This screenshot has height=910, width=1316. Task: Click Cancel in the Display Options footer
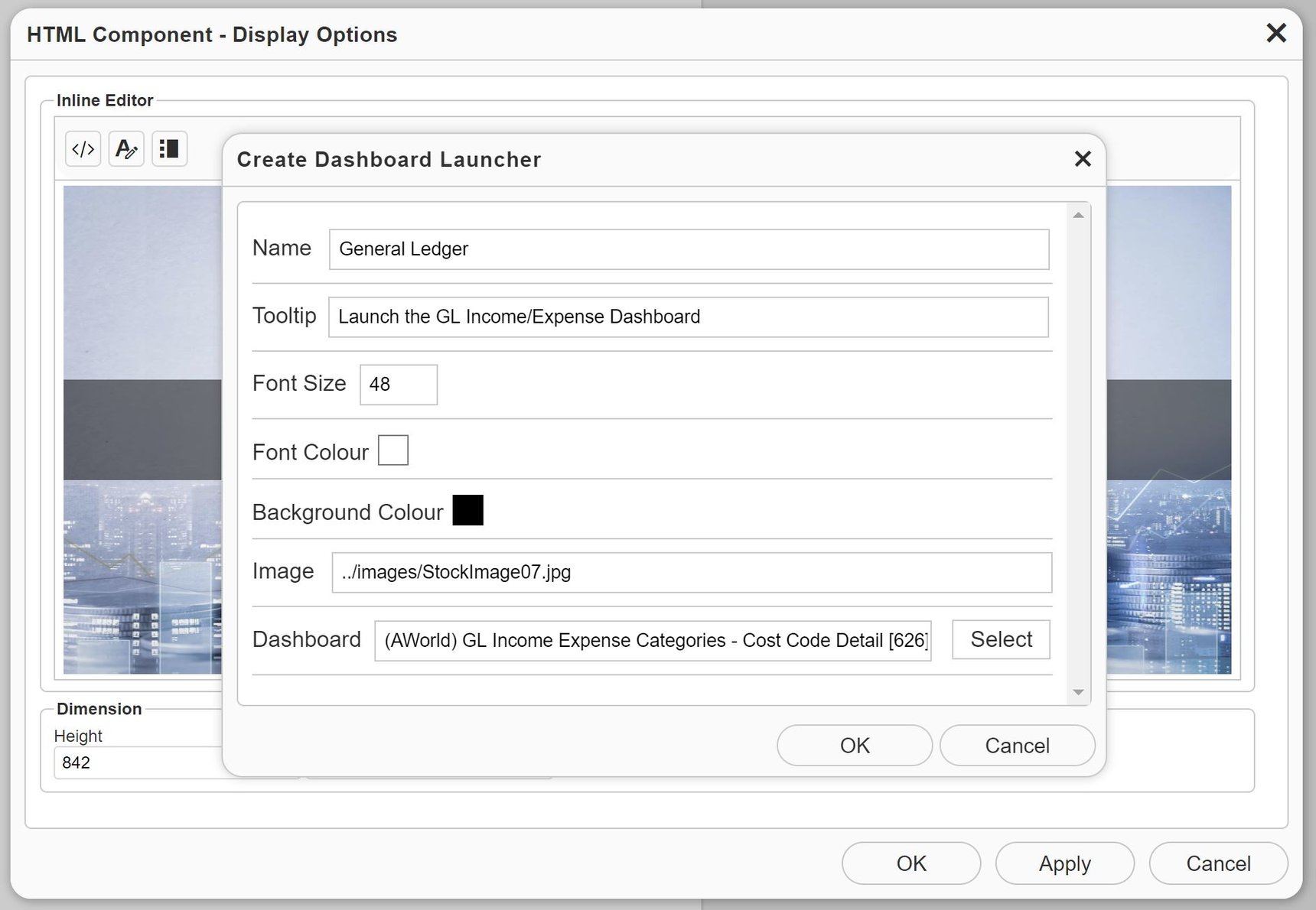pos(1218,863)
